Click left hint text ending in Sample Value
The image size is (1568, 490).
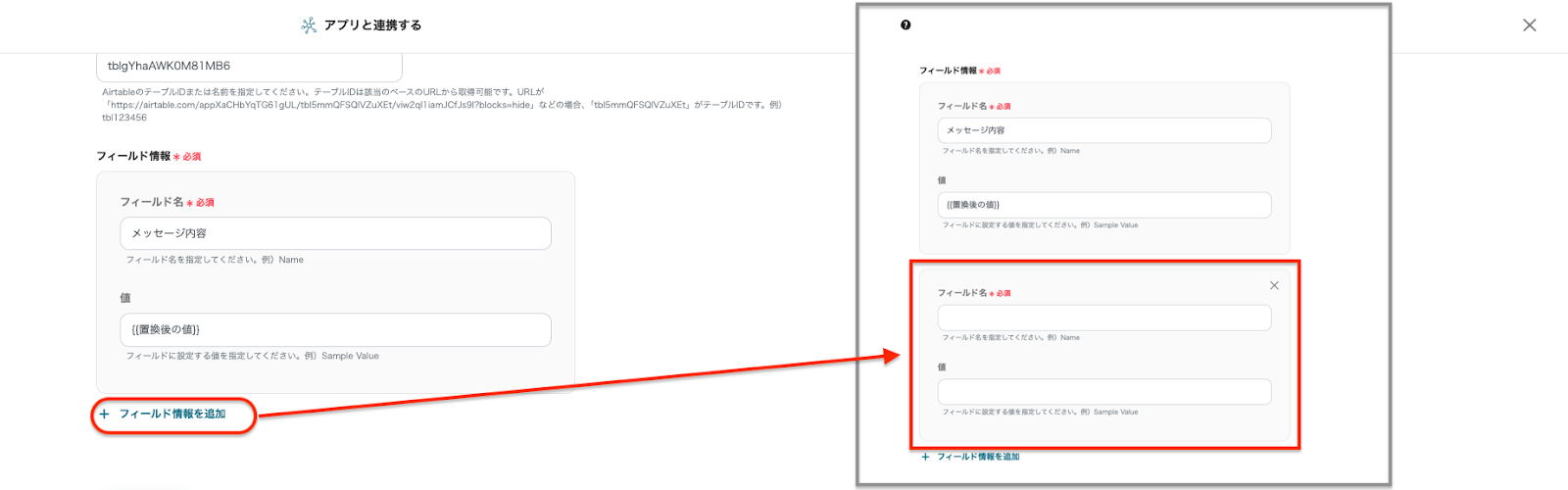[252, 356]
